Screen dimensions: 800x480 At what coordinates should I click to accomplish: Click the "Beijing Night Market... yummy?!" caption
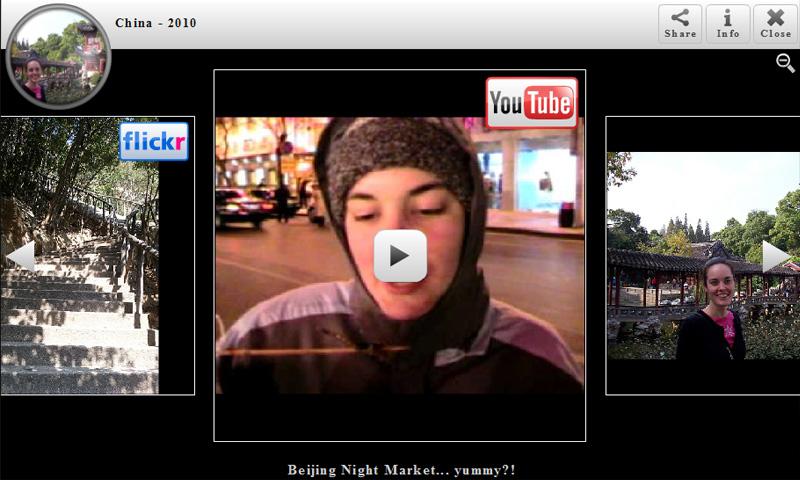pyautogui.click(x=400, y=470)
